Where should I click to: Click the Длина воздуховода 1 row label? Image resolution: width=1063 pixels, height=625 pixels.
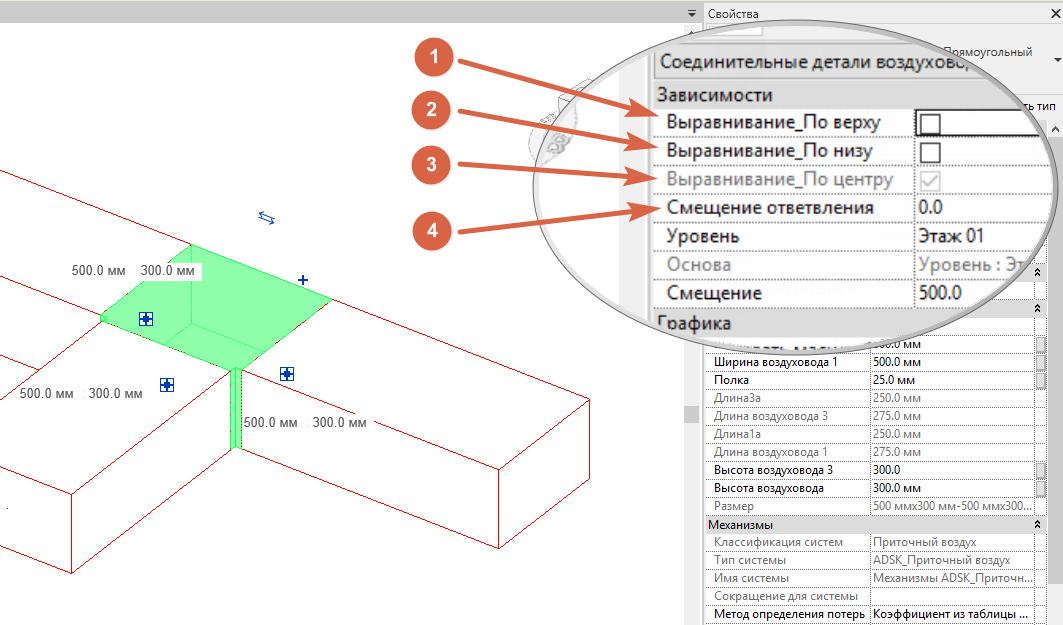pos(771,452)
